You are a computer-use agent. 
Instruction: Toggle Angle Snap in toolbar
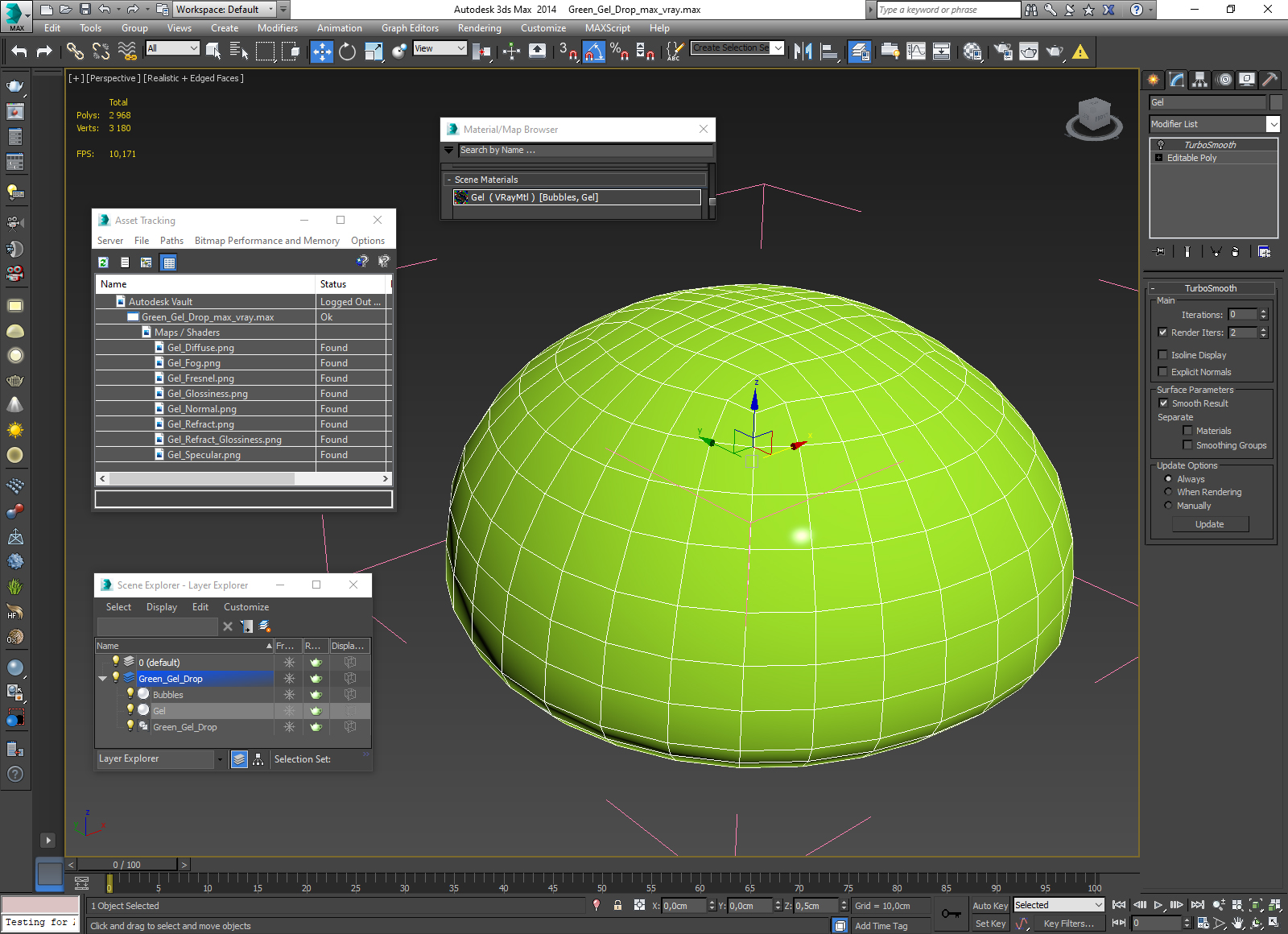pyautogui.click(x=594, y=52)
